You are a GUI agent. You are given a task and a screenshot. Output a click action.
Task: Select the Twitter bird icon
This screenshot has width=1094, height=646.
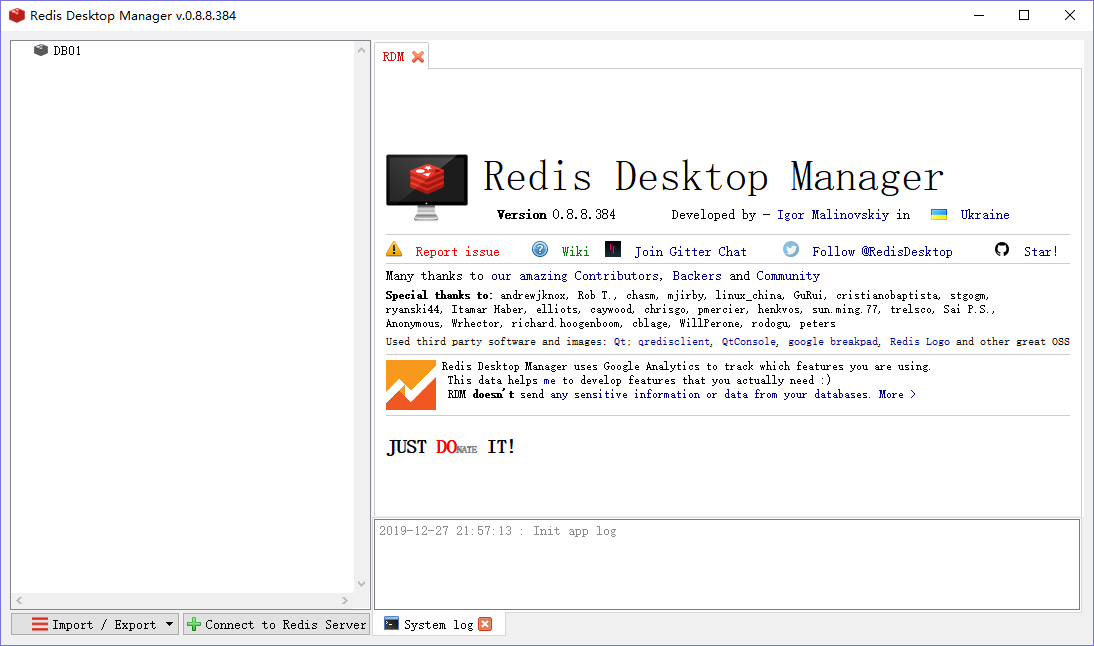[790, 250]
